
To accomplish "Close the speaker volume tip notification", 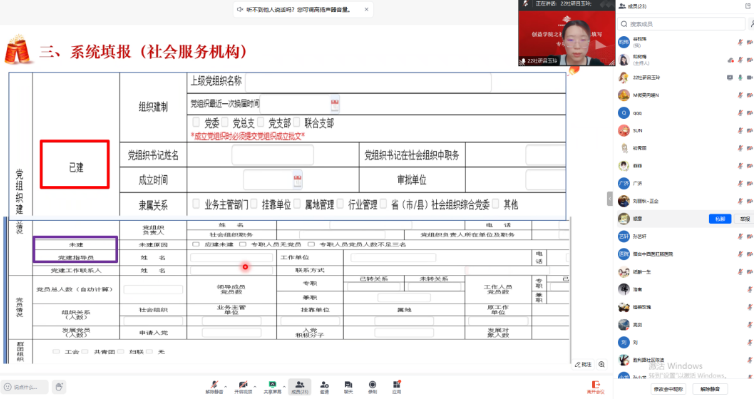I will 366,9.
